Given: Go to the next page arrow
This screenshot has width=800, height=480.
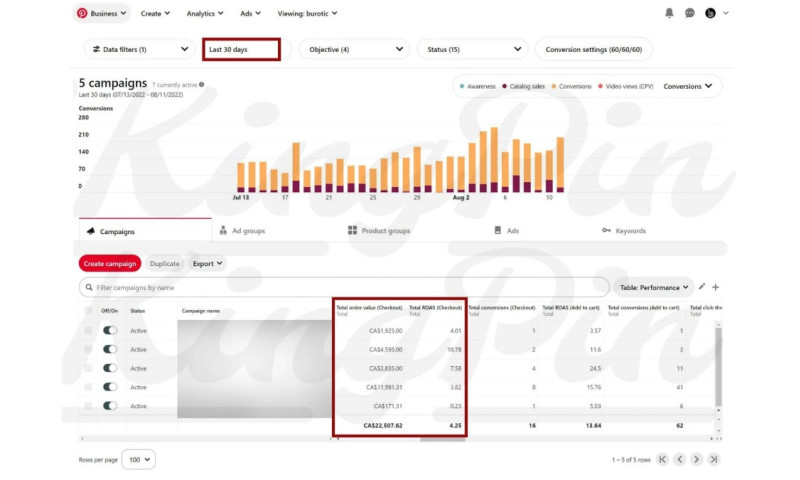Looking at the screenshot, I should point(696,459).
